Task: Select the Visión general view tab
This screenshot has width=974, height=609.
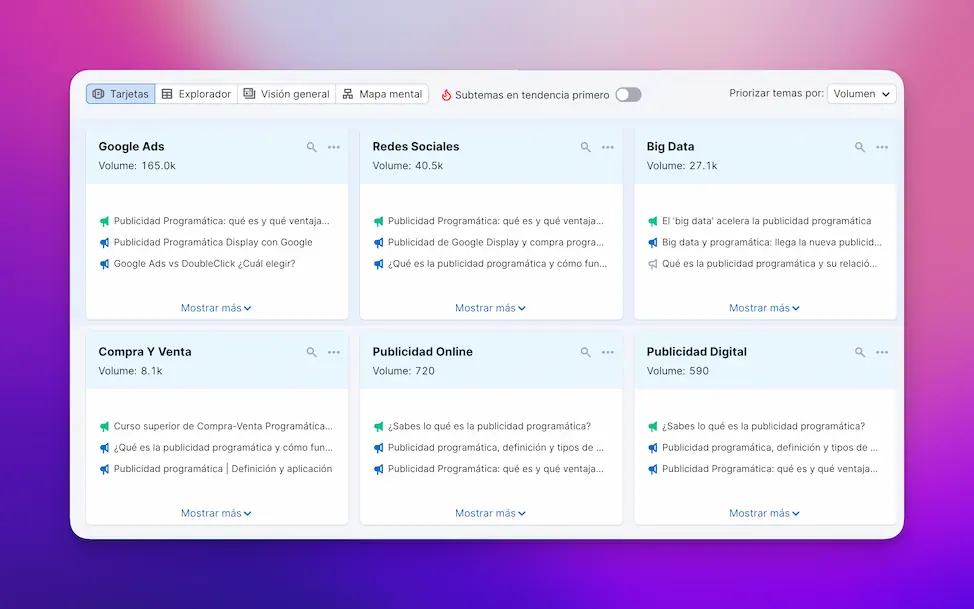Action: click(286, 94)
